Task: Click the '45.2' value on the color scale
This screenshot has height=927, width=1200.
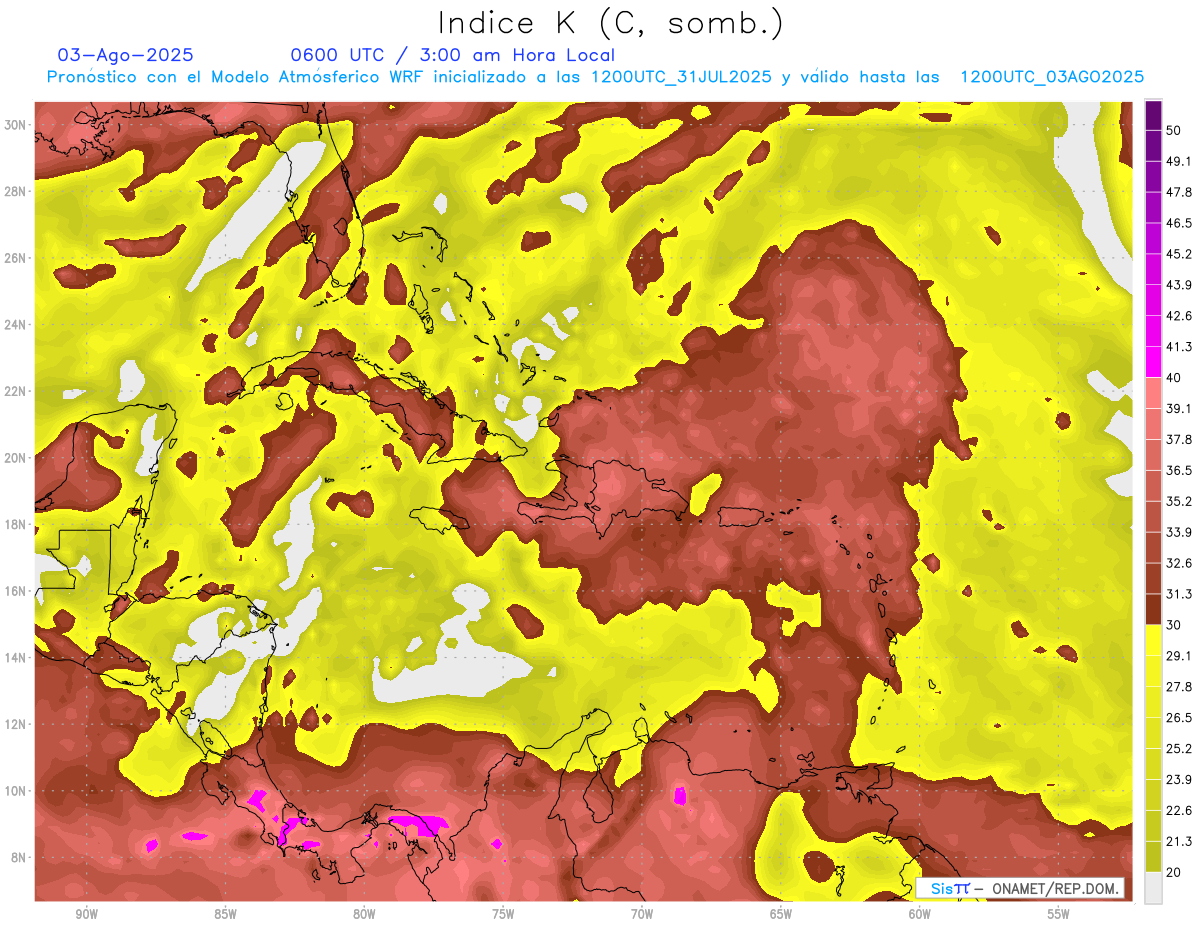Action: point(1178,254)
